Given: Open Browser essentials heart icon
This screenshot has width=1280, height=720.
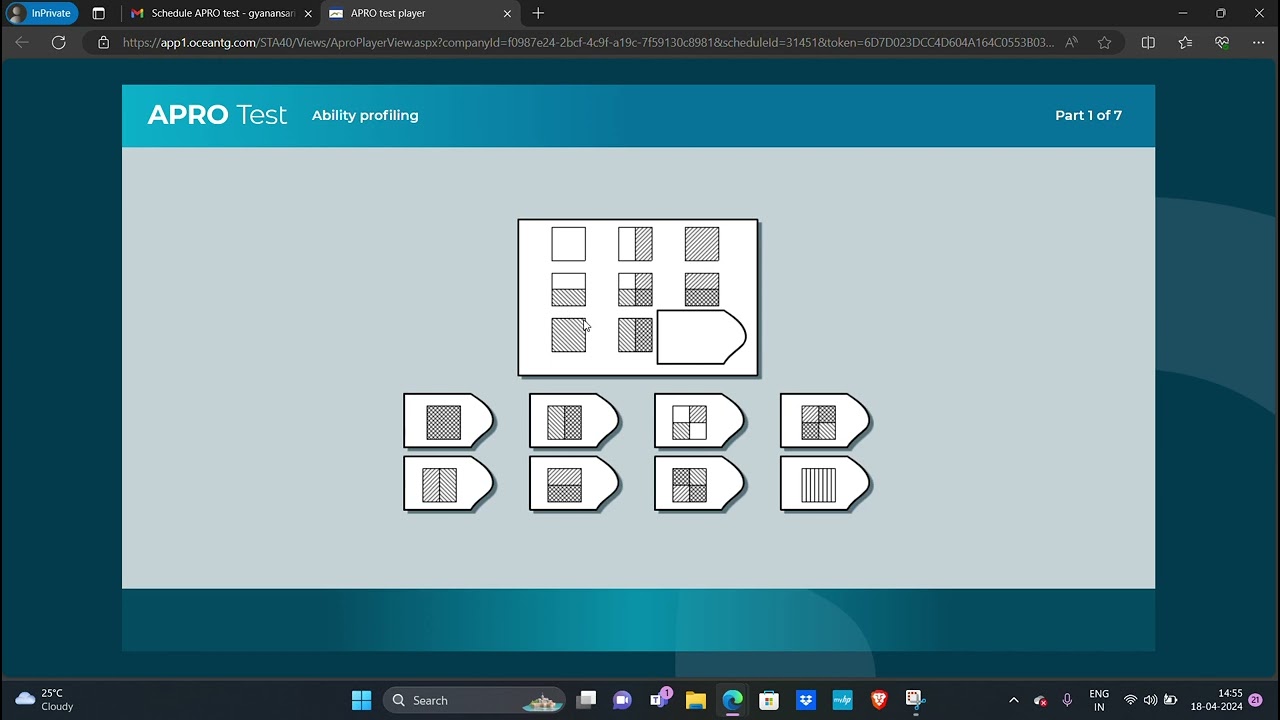Looking at the screenshot, I should point(1222,42).
